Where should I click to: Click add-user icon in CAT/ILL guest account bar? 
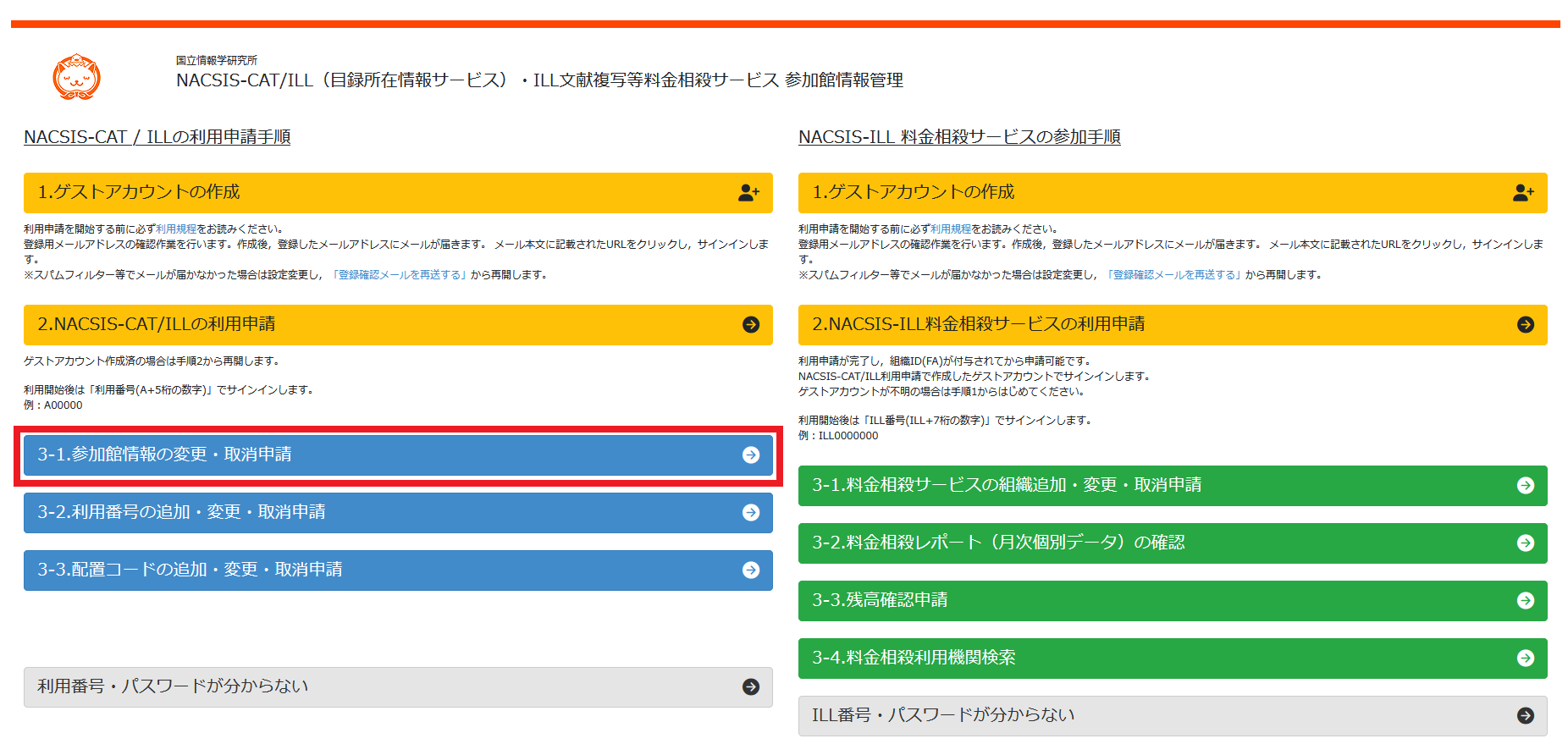tap(748, 193)
